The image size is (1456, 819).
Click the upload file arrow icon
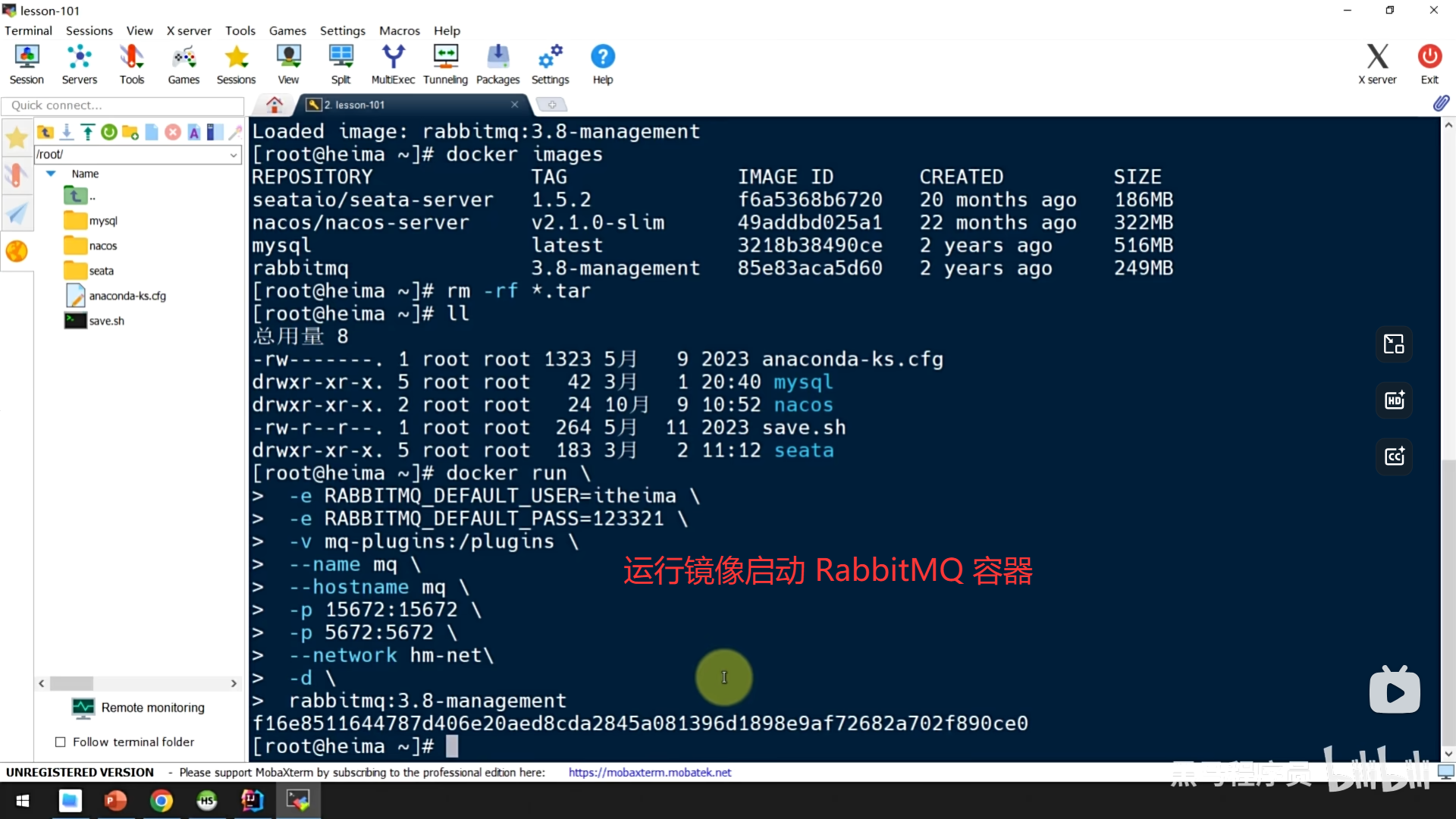point(88,133)
